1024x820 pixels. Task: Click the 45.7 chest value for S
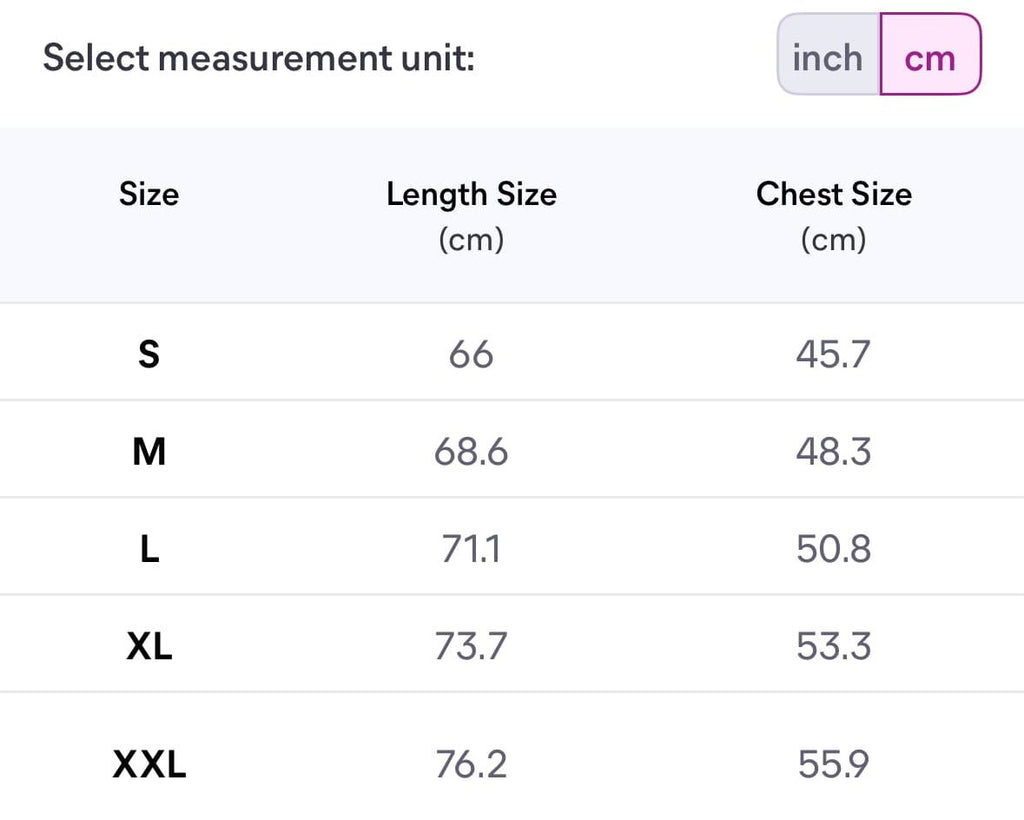833,354
